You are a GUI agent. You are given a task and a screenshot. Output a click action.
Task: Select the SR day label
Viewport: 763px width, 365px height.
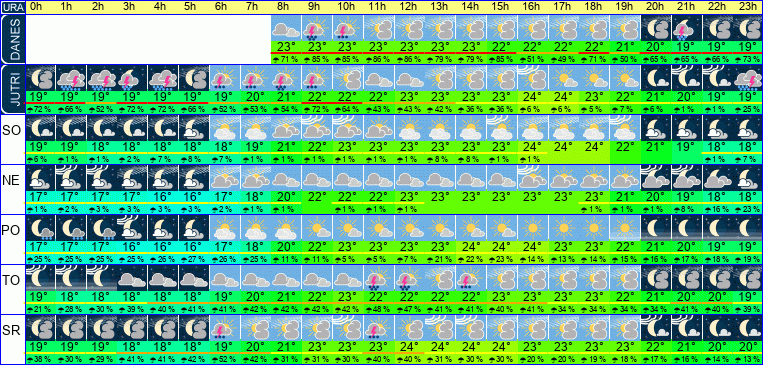click(12, 330)
